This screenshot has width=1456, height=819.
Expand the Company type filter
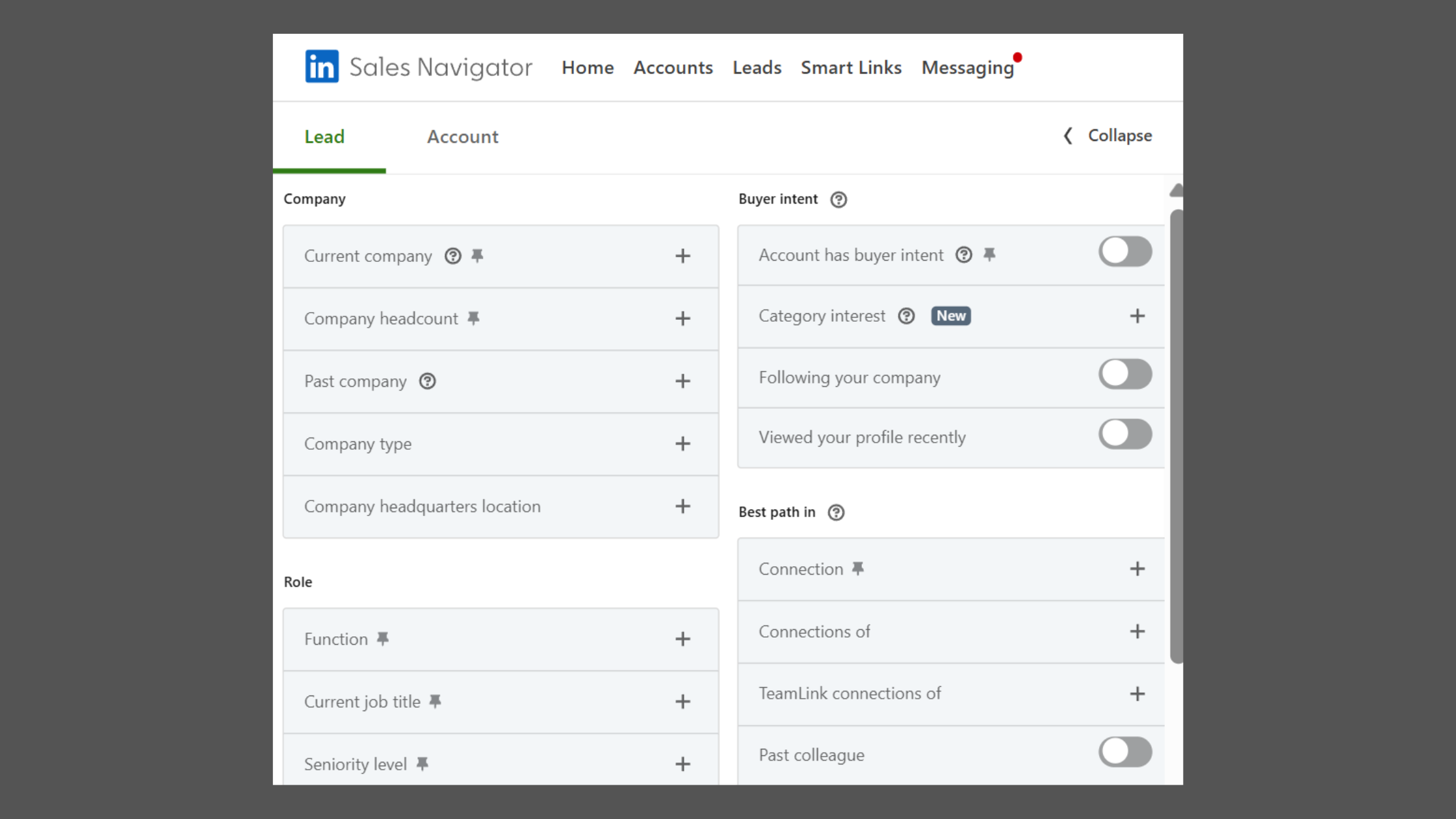click(682, 444)
